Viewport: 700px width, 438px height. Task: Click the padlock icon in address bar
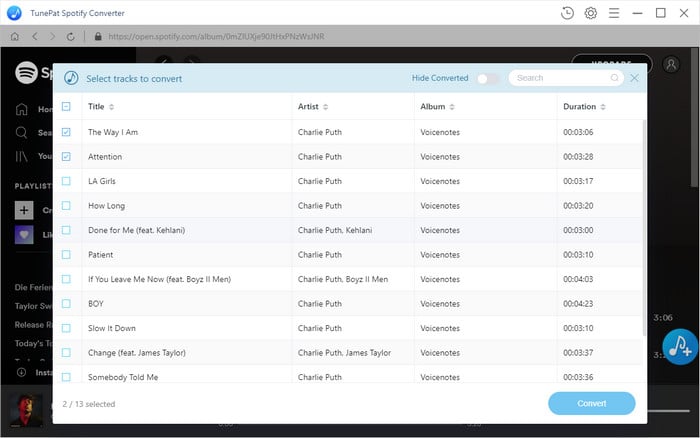(x=98, y=37)
